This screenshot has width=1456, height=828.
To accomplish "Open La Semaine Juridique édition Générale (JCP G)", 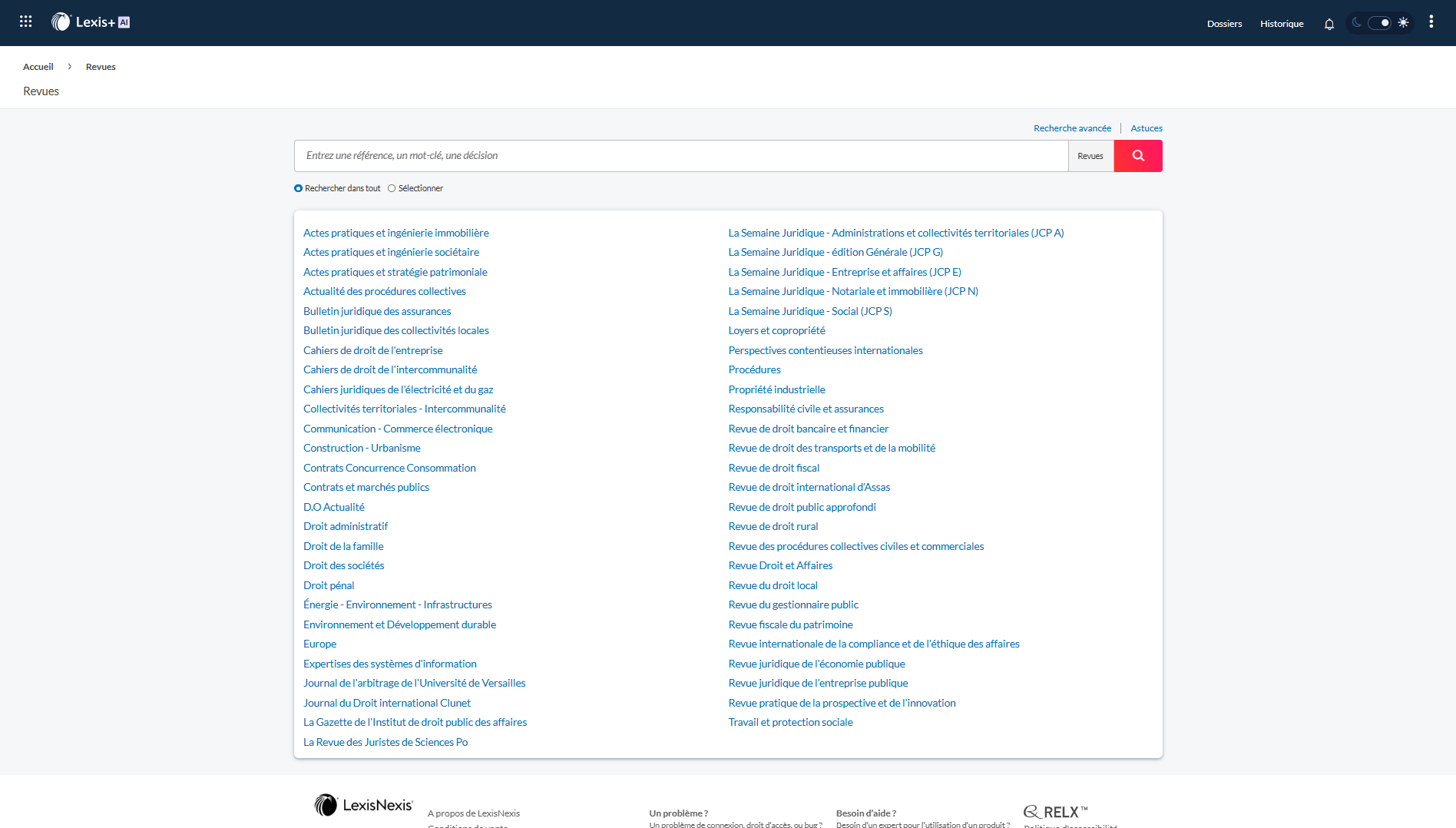I will tap(836, 252).
